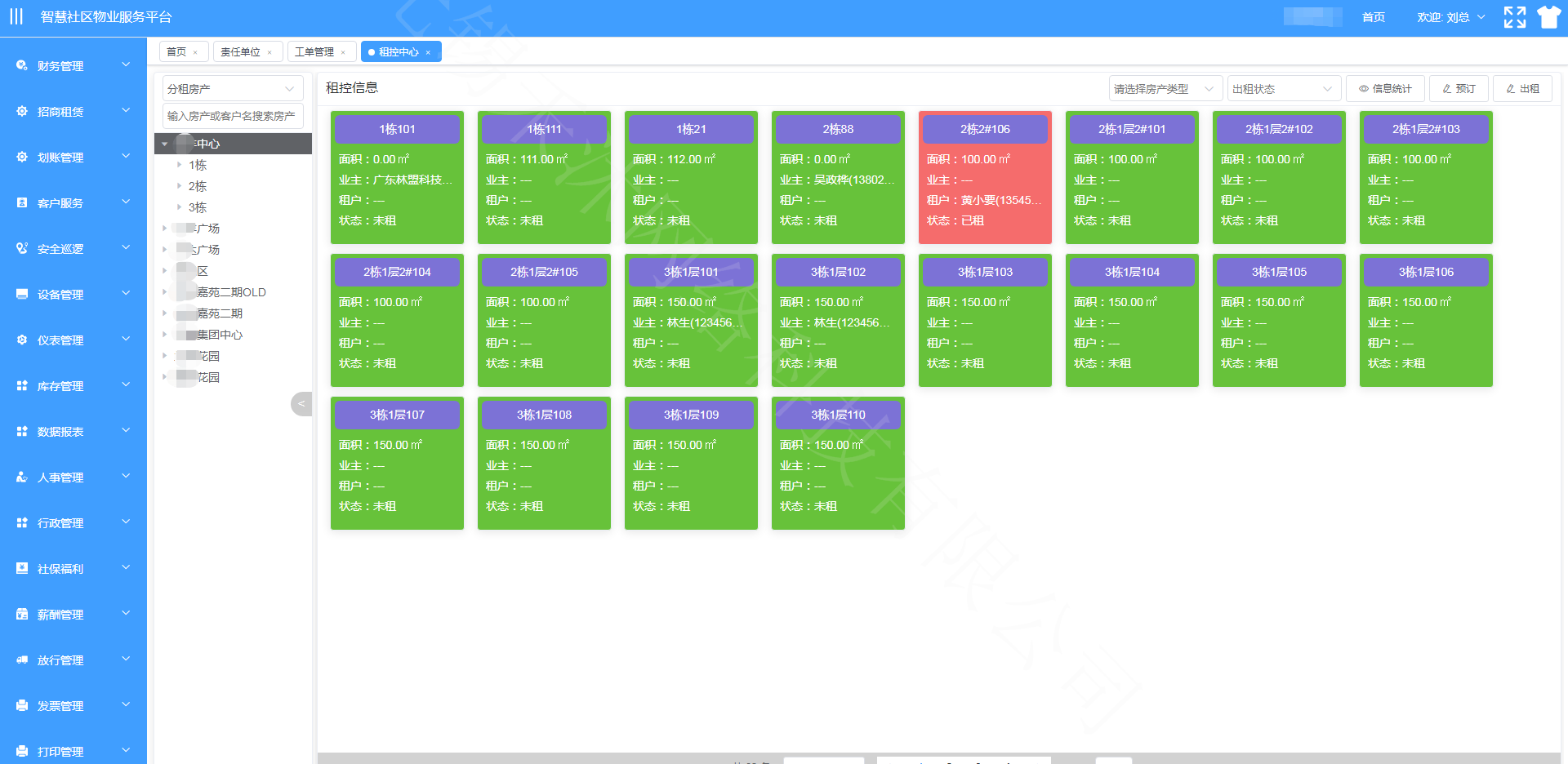The width and height of the screenshot is (1568, 764).
Task: Click the 财务管理 sidebar icon
Action: click(x=22, y=65)
